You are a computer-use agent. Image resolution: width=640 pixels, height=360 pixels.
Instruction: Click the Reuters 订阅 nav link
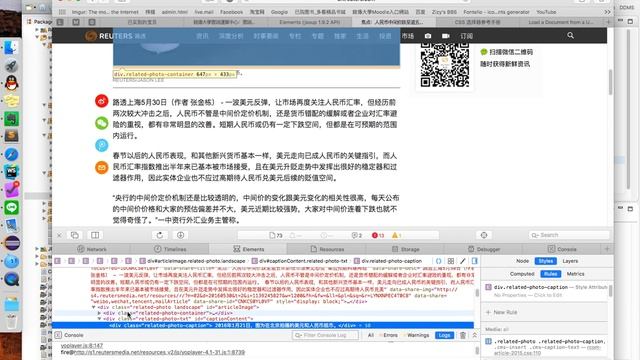(x=467, y=36)
